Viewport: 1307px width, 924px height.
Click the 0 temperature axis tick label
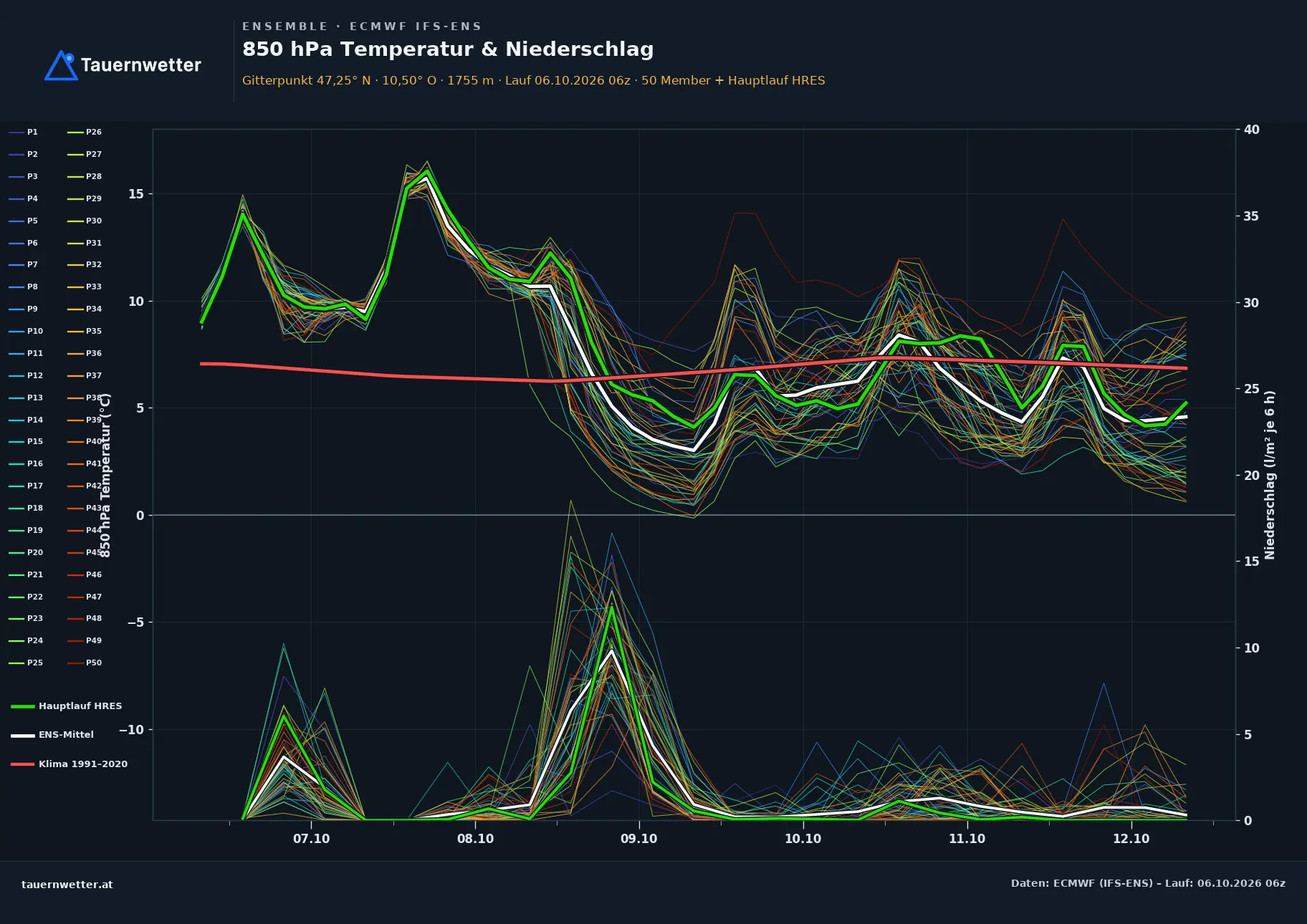point(140,516)
